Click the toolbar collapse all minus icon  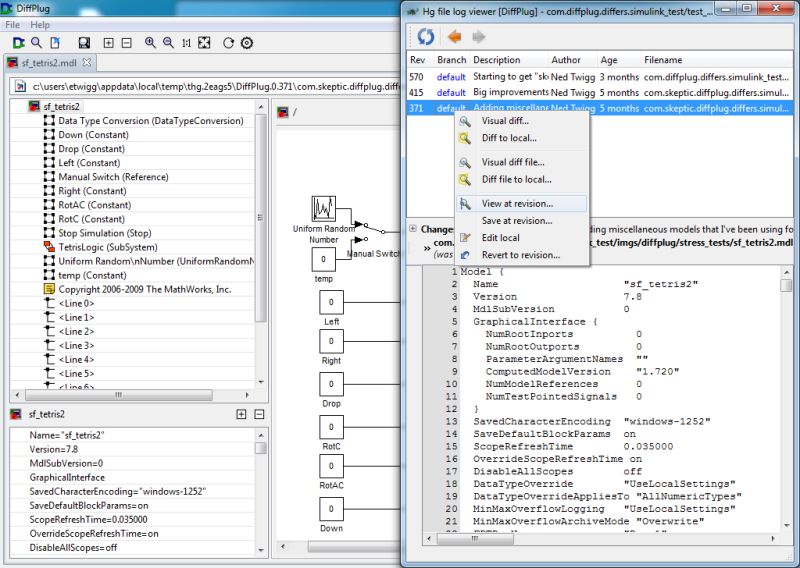point(127,43)
